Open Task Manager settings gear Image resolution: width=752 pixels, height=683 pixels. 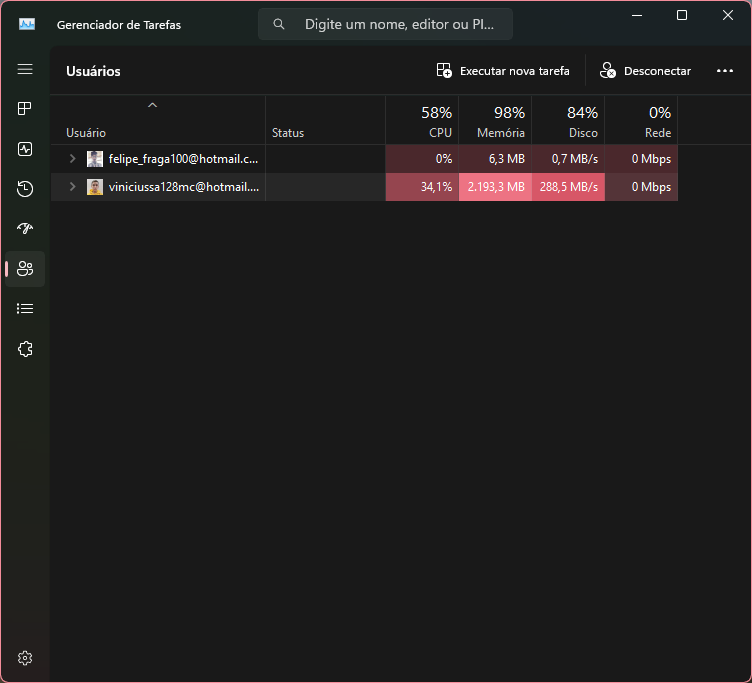[x=25, y=658]
